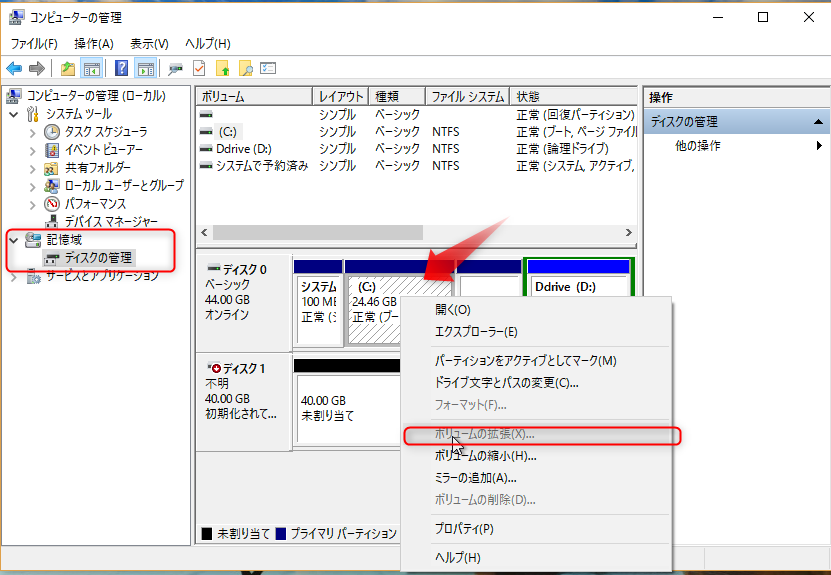
Task: Click 正常 (回復パーティション) status cell
Action: click(576, 114)
